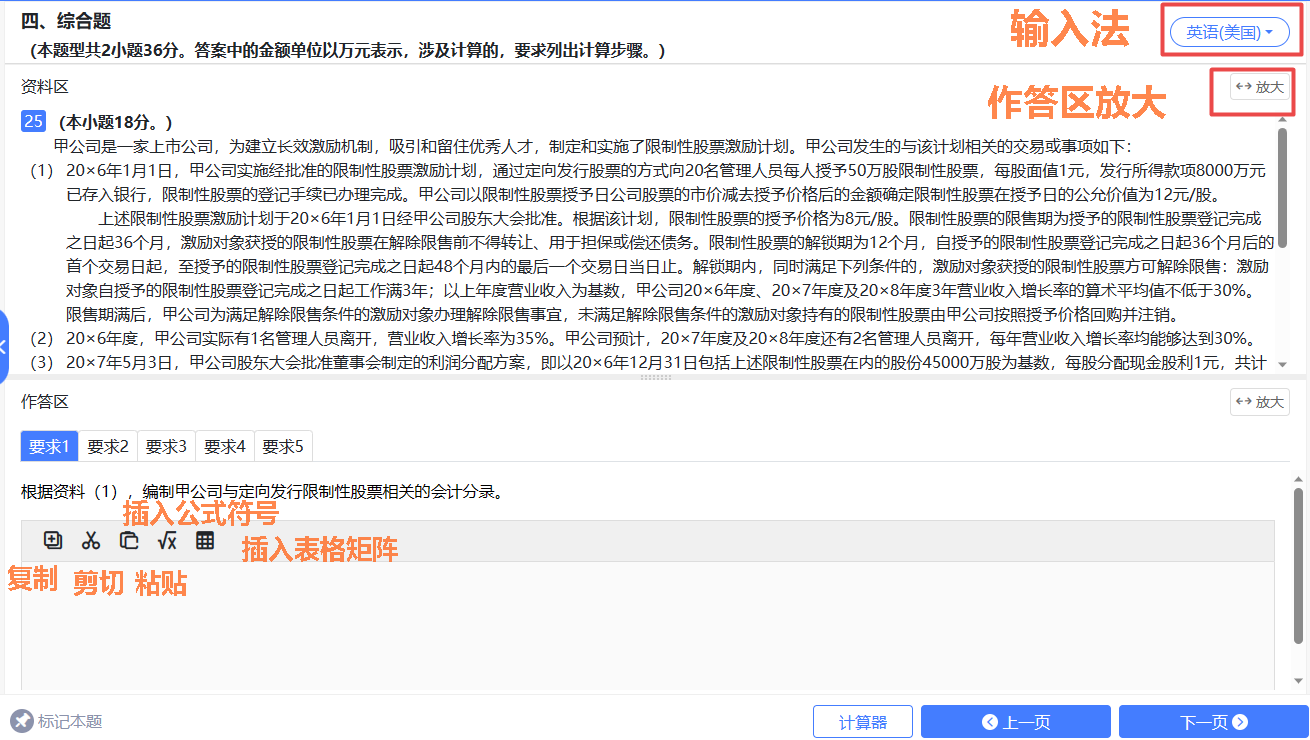The image size is (1310, 740).
Task: Click the blue question number 25 badge
Action: pyautogui.click(x=32, y=120)
